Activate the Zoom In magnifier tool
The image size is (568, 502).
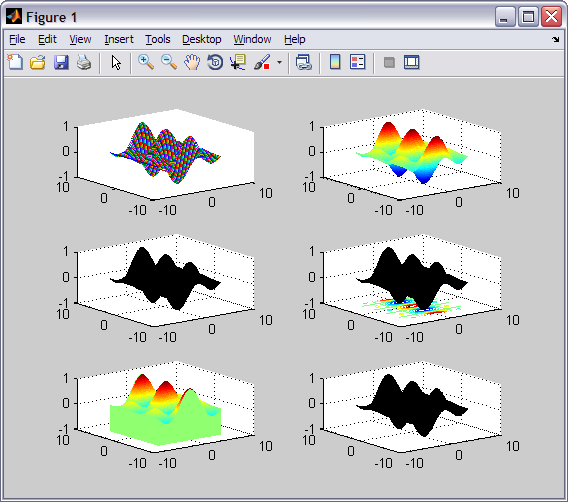[146, 62]
